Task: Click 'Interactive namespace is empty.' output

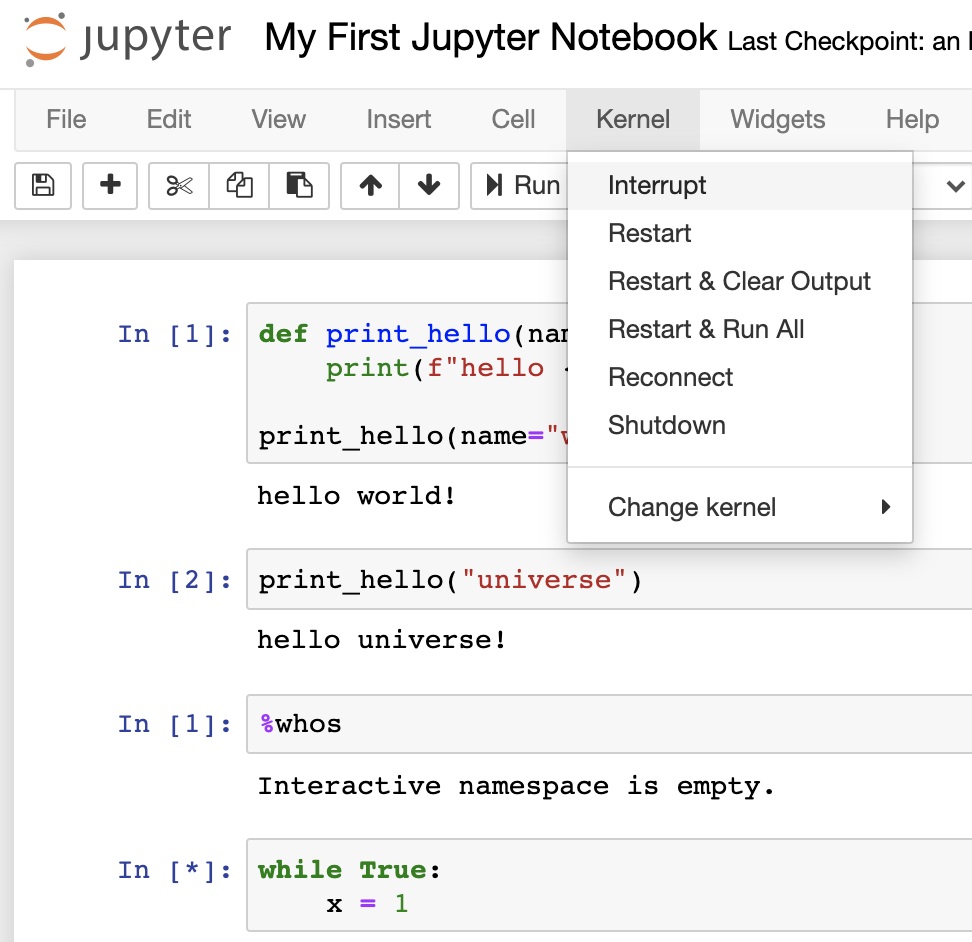Action: 516,786
